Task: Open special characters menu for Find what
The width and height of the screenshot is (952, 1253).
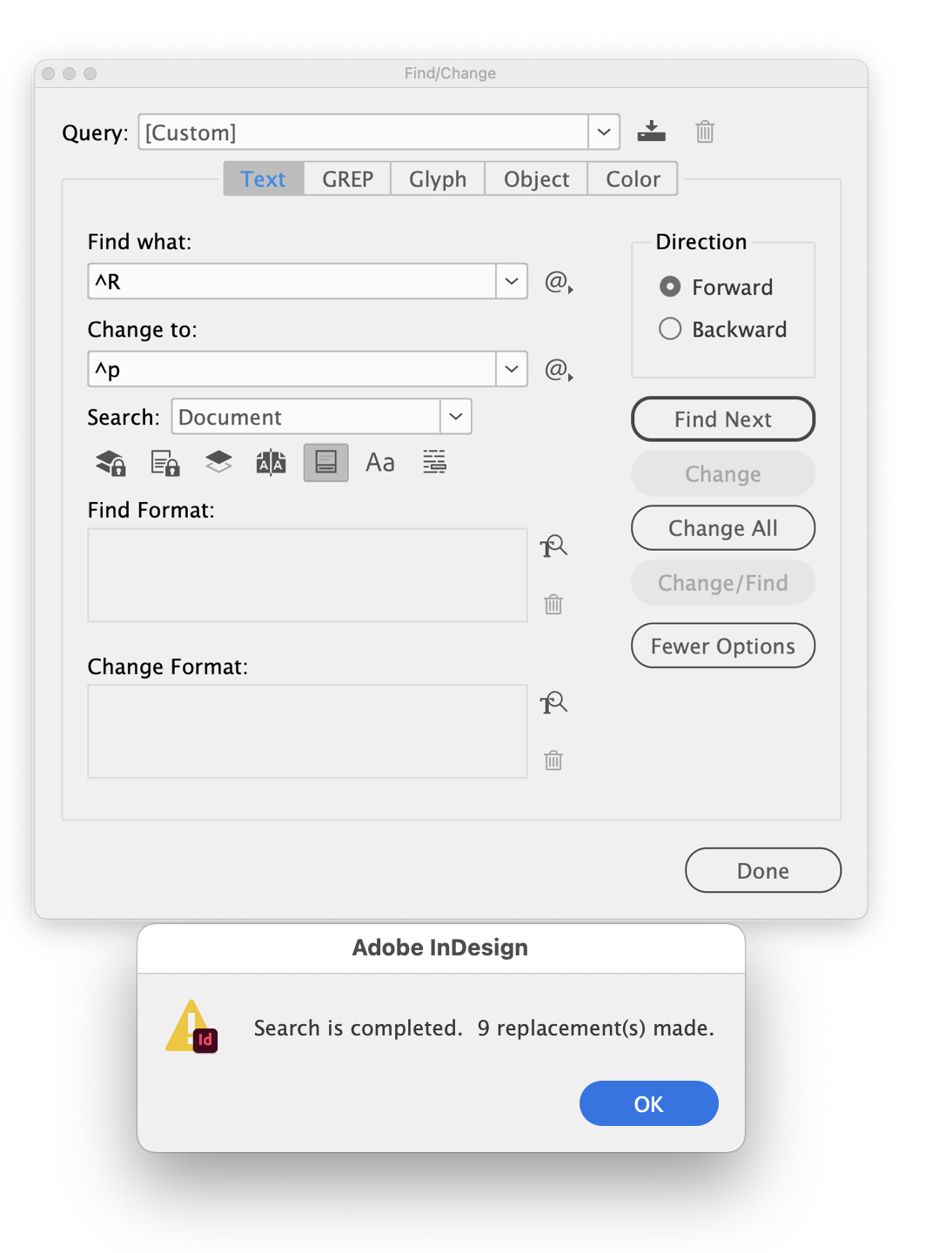Action: [558, 282]
